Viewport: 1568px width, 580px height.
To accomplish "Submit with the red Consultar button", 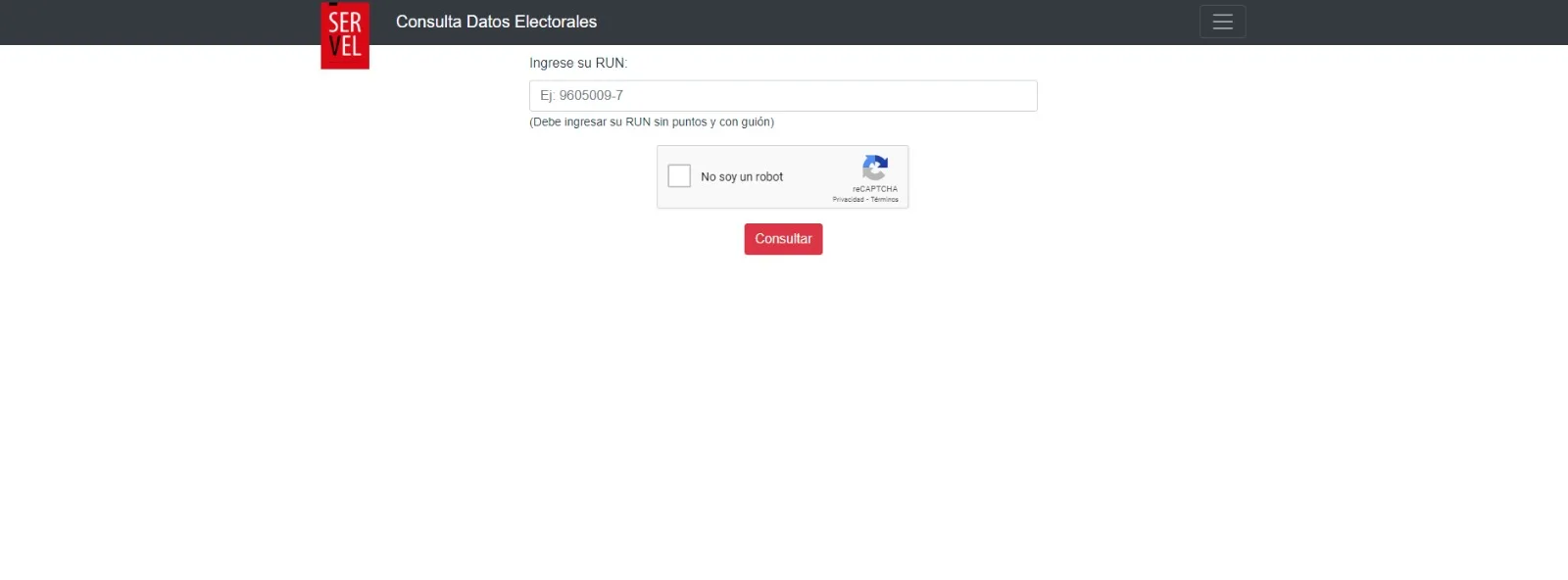I will click(x=783, y=239).
